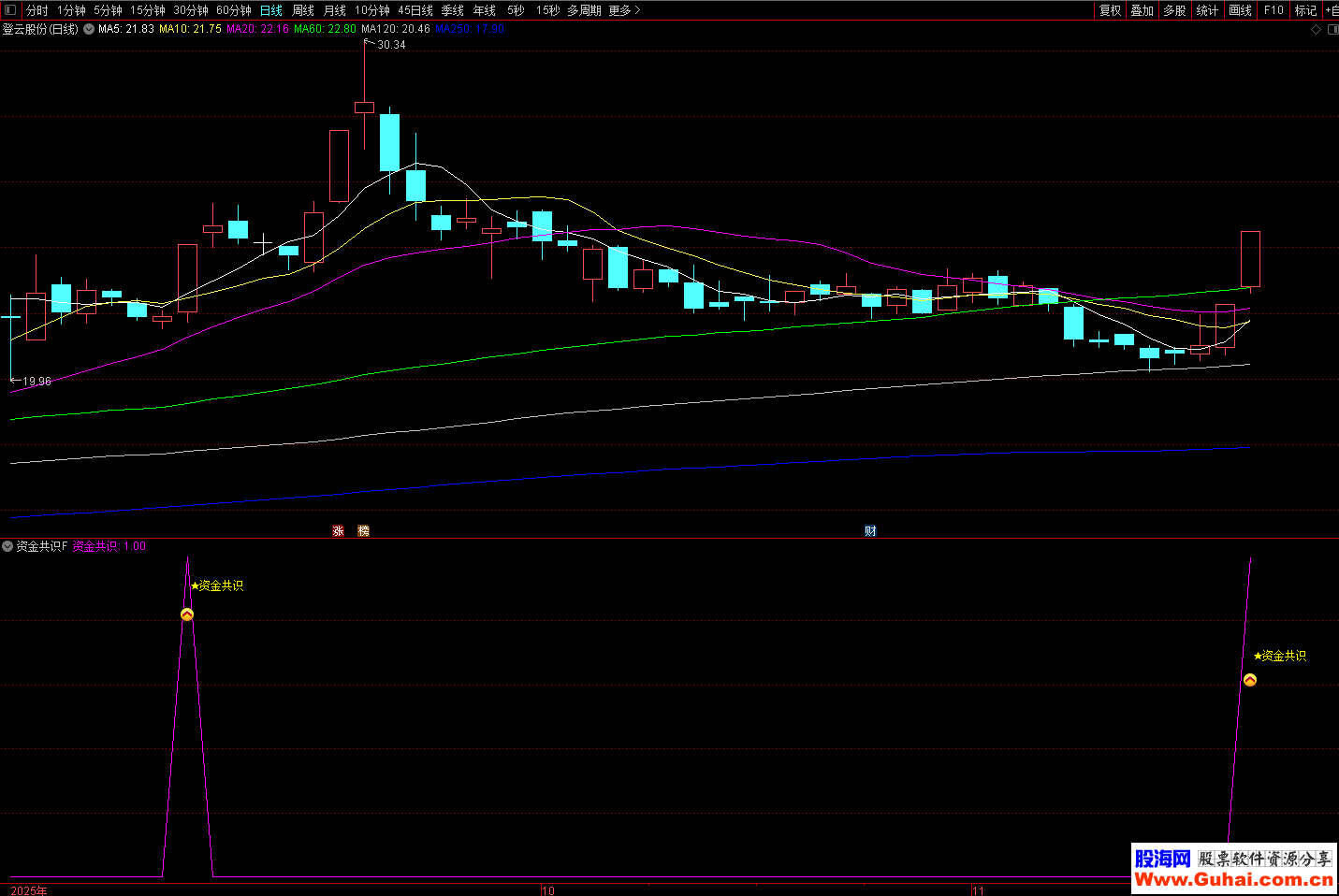This screenshot has width=1339, height=896.
Task: Open the 画线 drawing tools button
Action: (x=1240, y=10)
